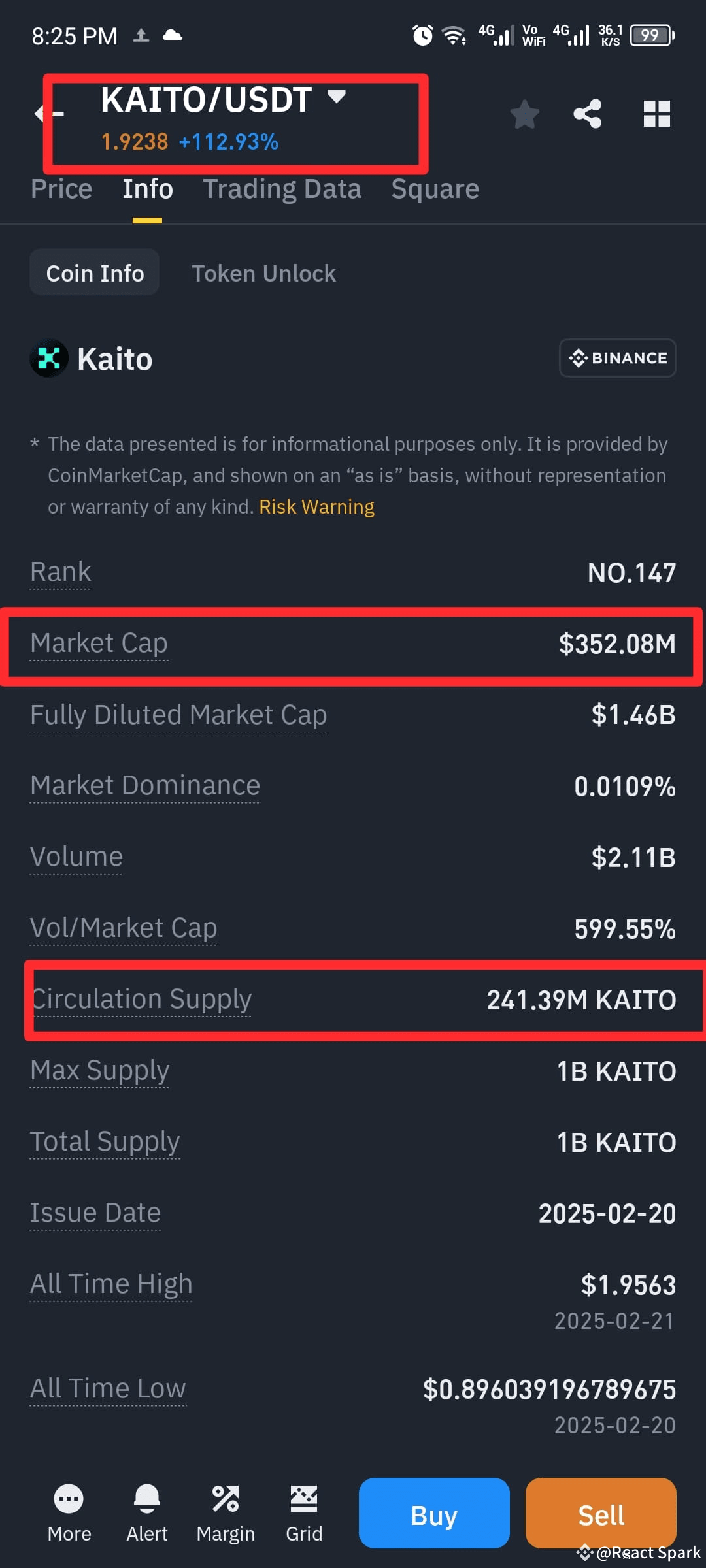Switch to the Trading Data tab
The height and width of the screenshot is (1568, 706).
point(282,189)
